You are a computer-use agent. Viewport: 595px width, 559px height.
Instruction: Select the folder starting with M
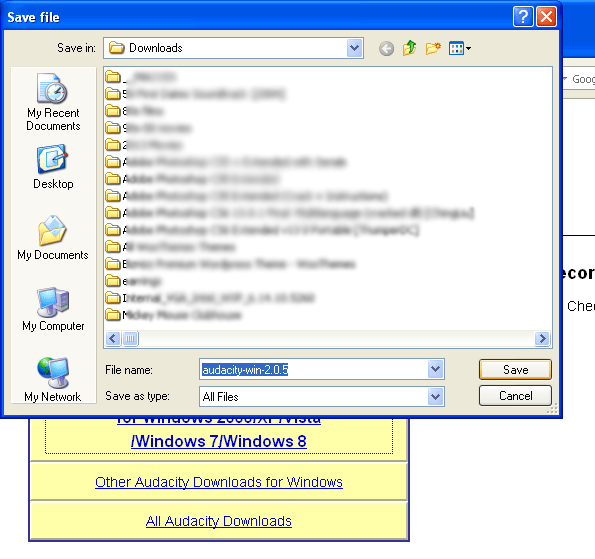(173, 315)
